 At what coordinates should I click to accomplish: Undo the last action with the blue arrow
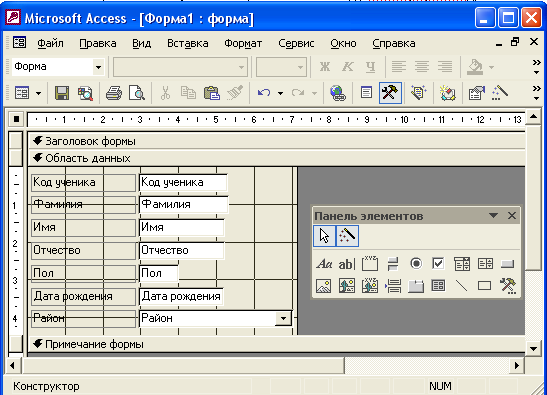click(x=264, y=93)
